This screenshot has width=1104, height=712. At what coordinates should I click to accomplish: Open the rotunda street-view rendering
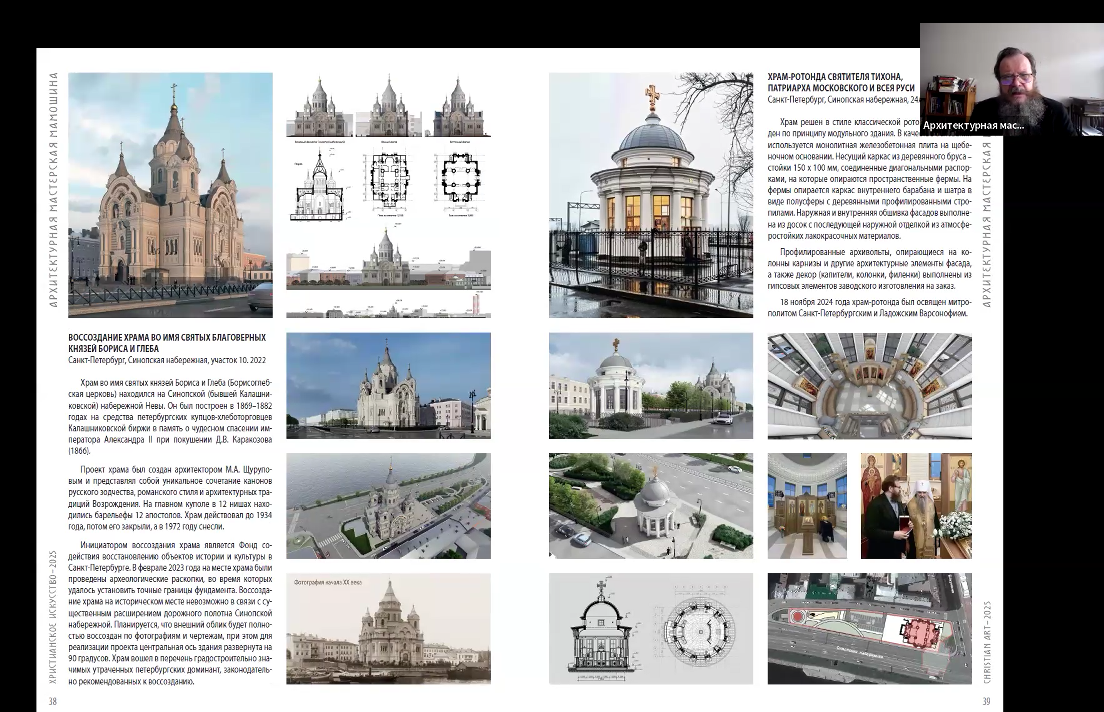click(x=651, y=386)
